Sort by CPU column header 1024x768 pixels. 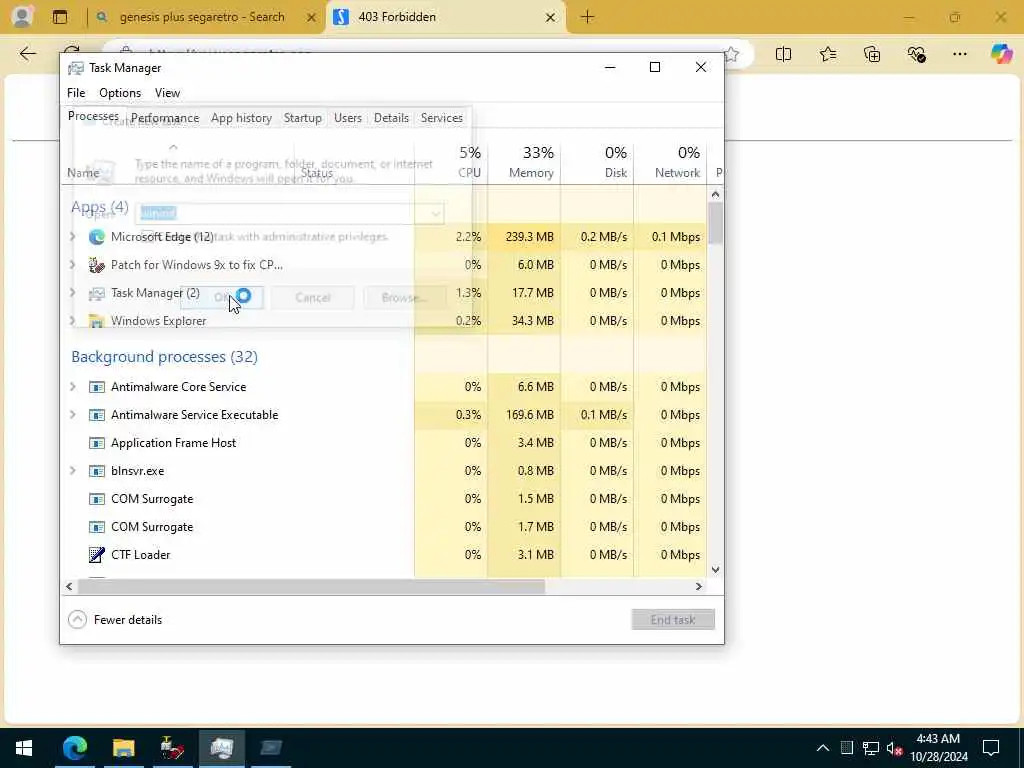tap(451, 162)
